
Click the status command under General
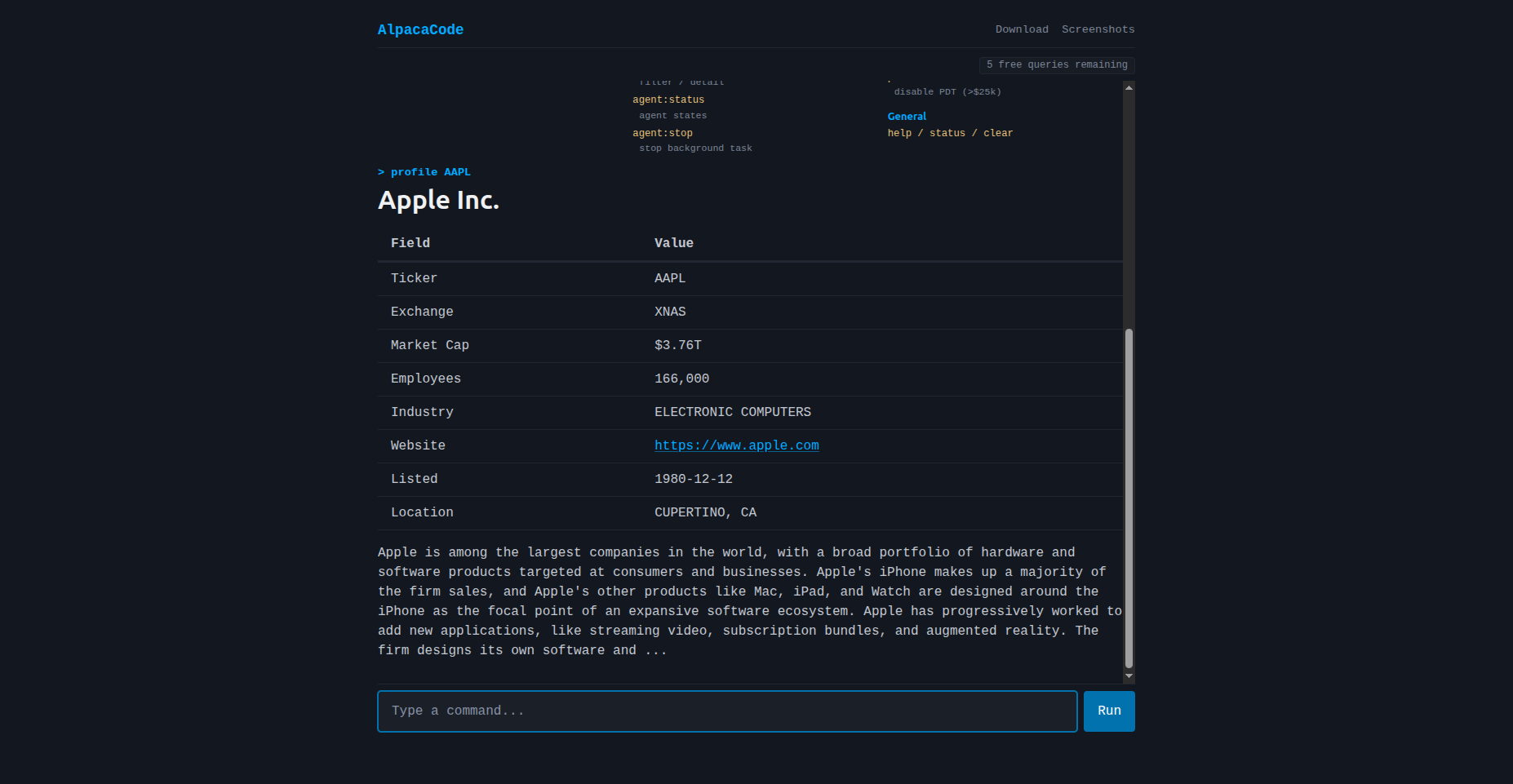[947, 132]
